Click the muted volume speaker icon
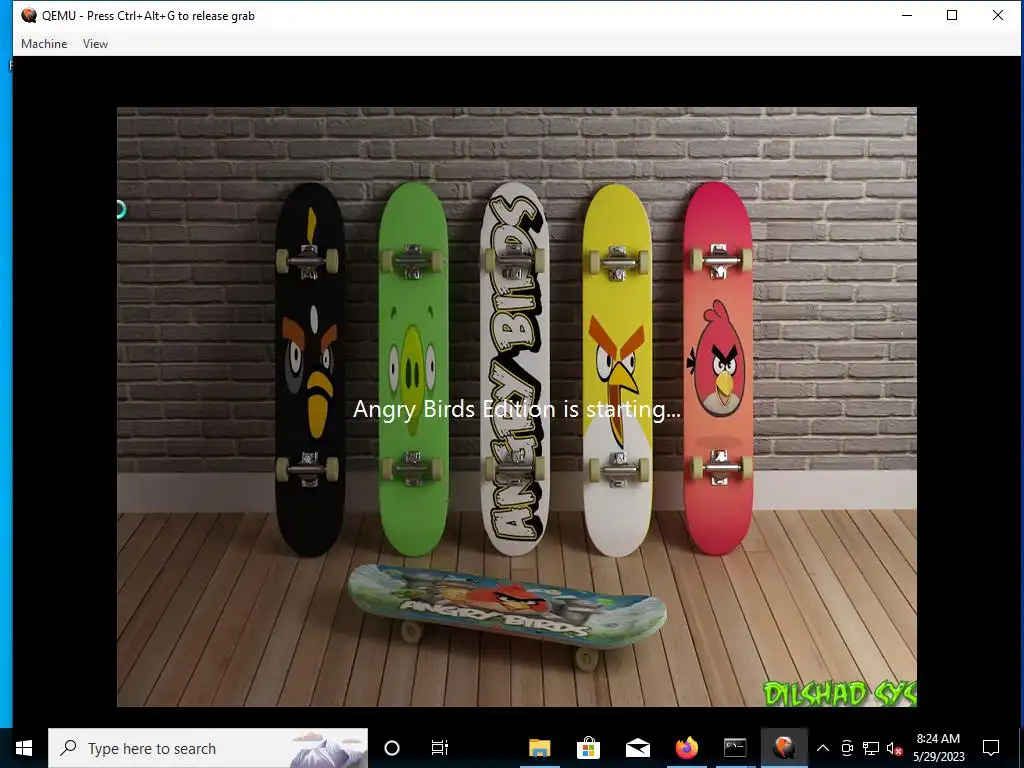The width and height of the screenshot is (1024, 768). click(x=894, y=748)
